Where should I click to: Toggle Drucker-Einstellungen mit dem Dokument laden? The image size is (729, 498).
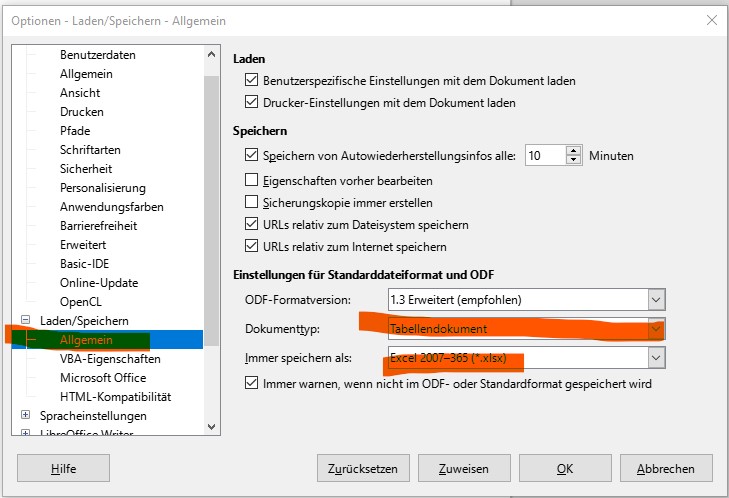(x=252, y=102)
